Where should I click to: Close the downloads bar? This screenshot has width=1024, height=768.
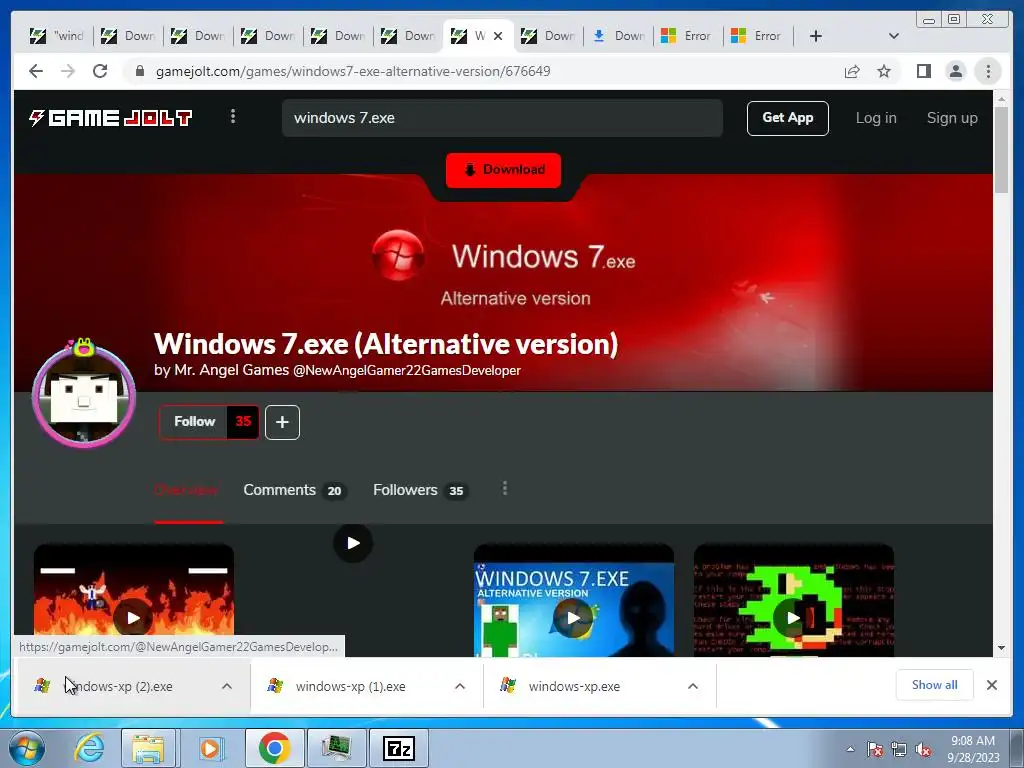click(x=991, y=685)
